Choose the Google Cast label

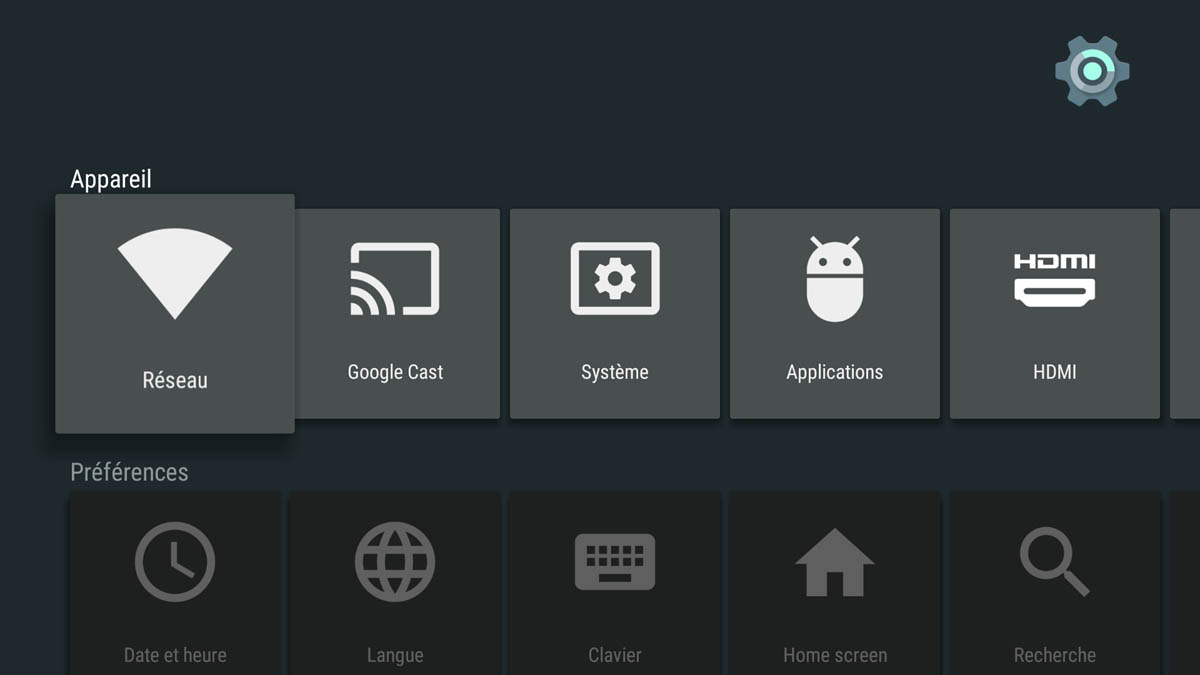pyautogui.click(x=395, y=372)
